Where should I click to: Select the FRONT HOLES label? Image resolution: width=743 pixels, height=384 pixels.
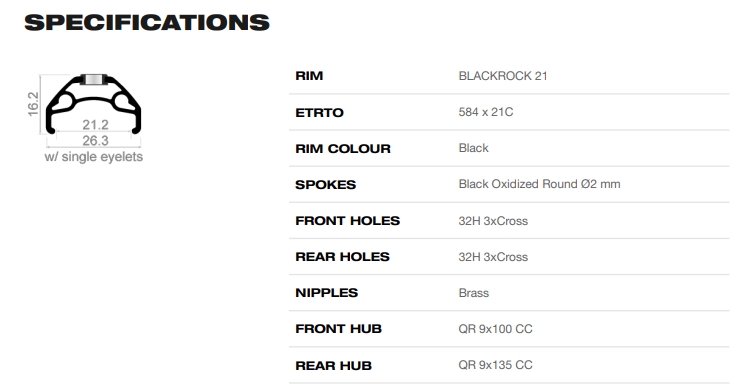[347, 221]
